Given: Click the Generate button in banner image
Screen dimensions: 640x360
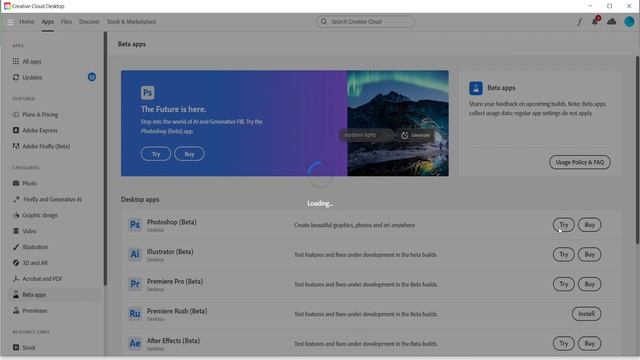Looking at the screenshot, I should [x=415, y=135].
